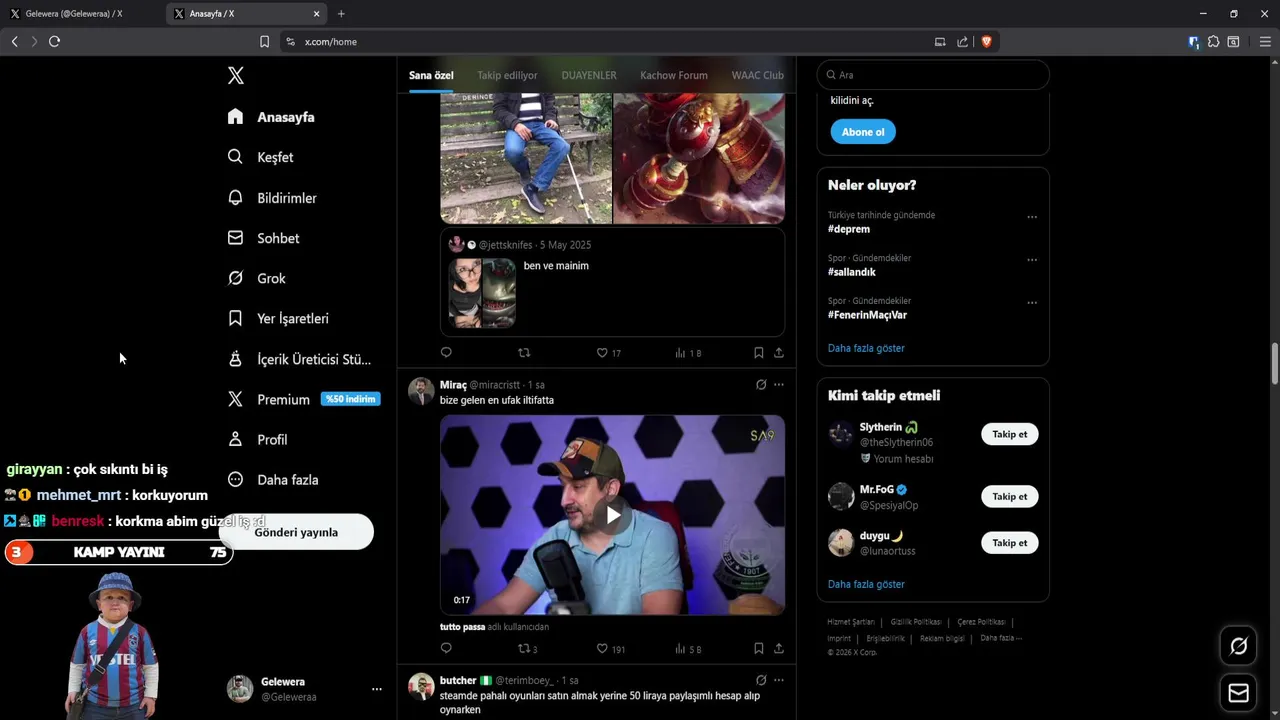Open Gizlilik Politikası footer link
This screenshot has width=1280, height=720.
coord(915,622)
